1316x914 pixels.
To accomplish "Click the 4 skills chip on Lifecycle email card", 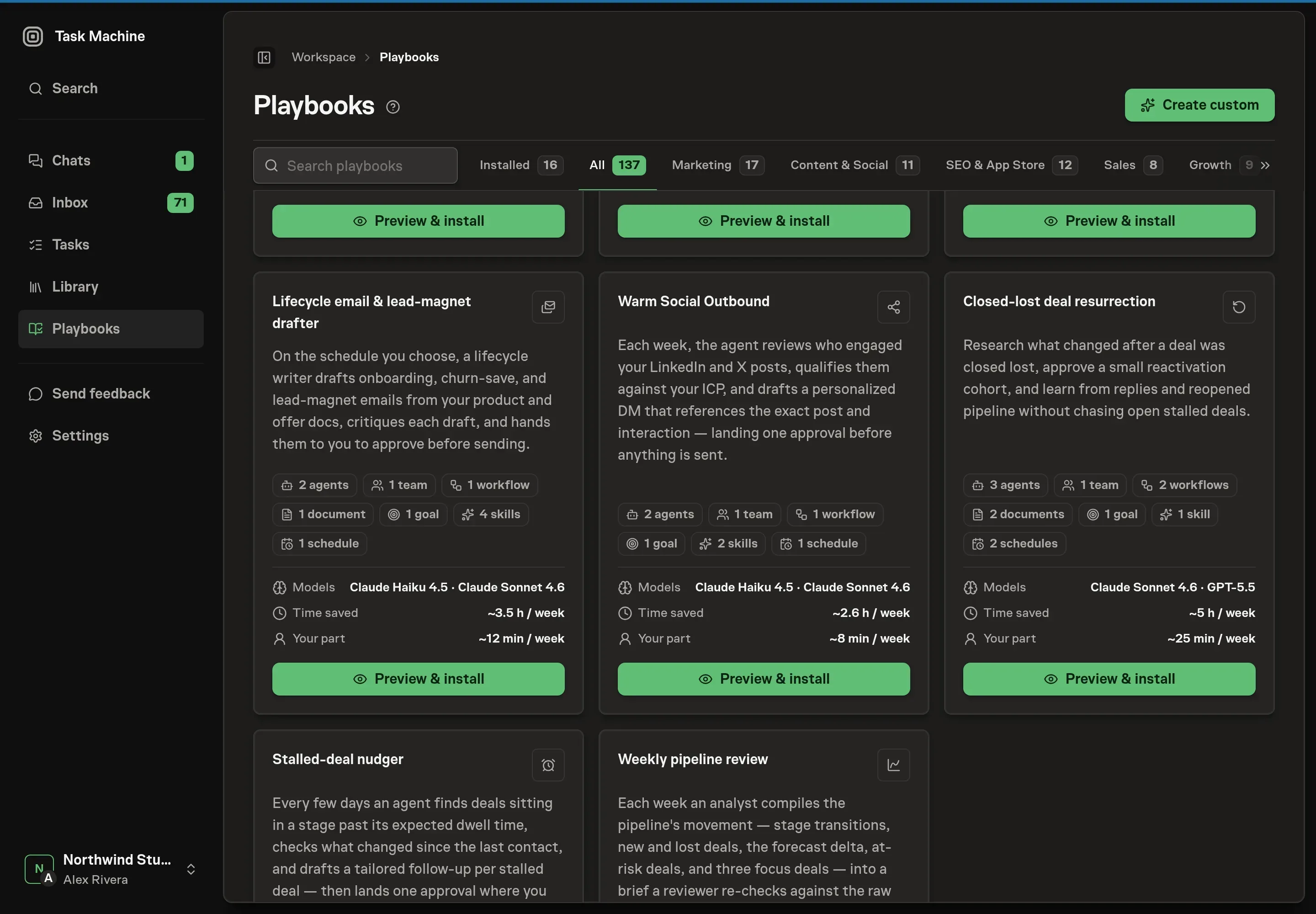I will (491, 515).
